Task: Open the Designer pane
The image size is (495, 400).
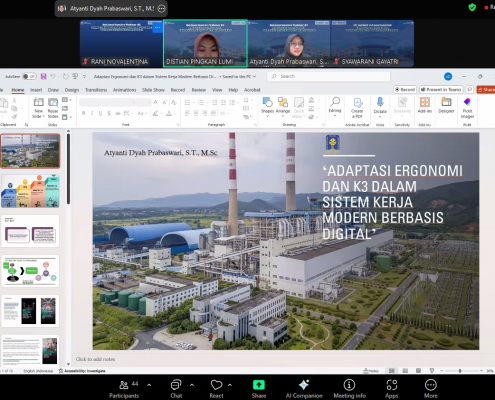Action: coord(446,105)
